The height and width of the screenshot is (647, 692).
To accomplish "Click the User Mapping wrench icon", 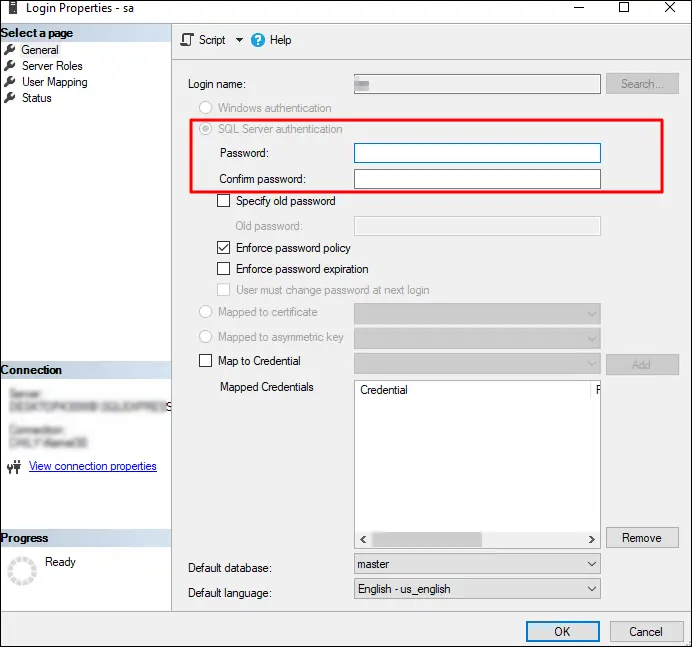I will coord(10,82).
